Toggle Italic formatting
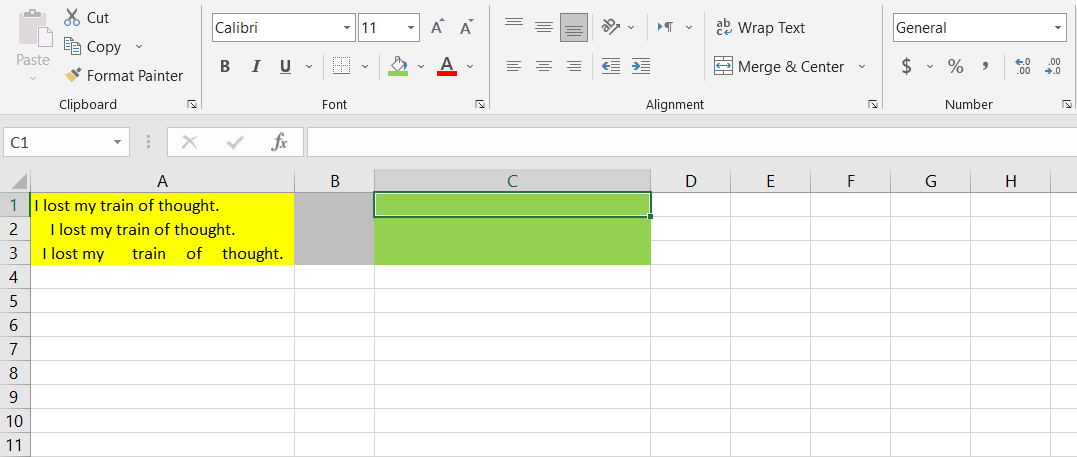Viewport: 1077px width, 457px height. click(x=255, y=67)
